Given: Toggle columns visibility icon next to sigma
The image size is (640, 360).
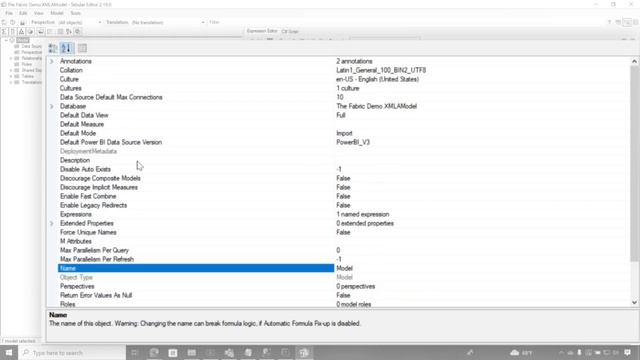Looking at the screenshot, I should [x=13, y=31].
